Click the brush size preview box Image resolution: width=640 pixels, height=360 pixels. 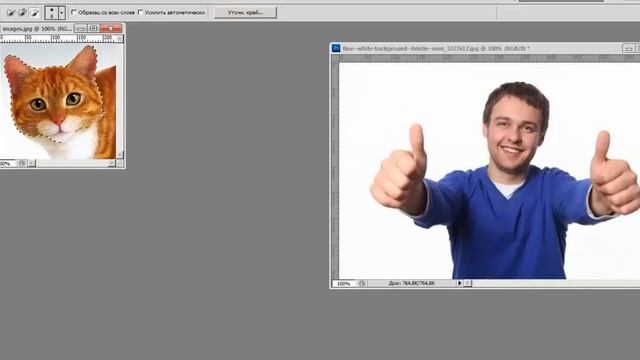tap(51, 13)
